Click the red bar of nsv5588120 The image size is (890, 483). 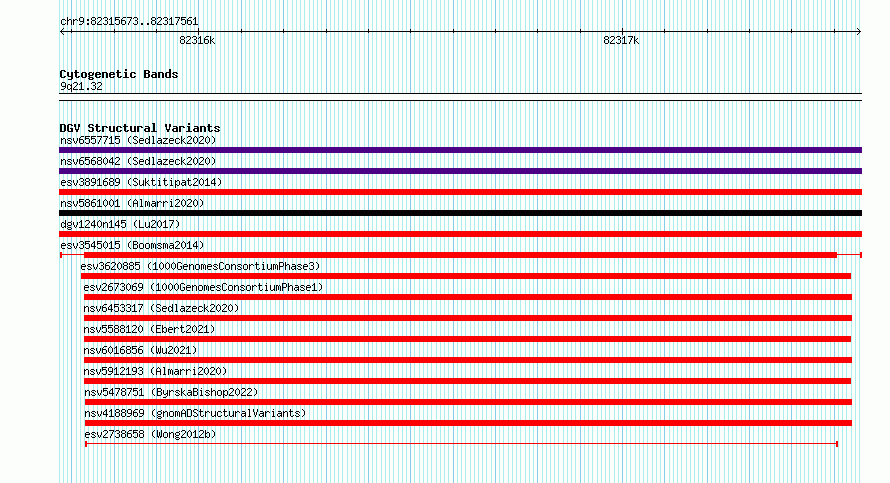[467, 339]
